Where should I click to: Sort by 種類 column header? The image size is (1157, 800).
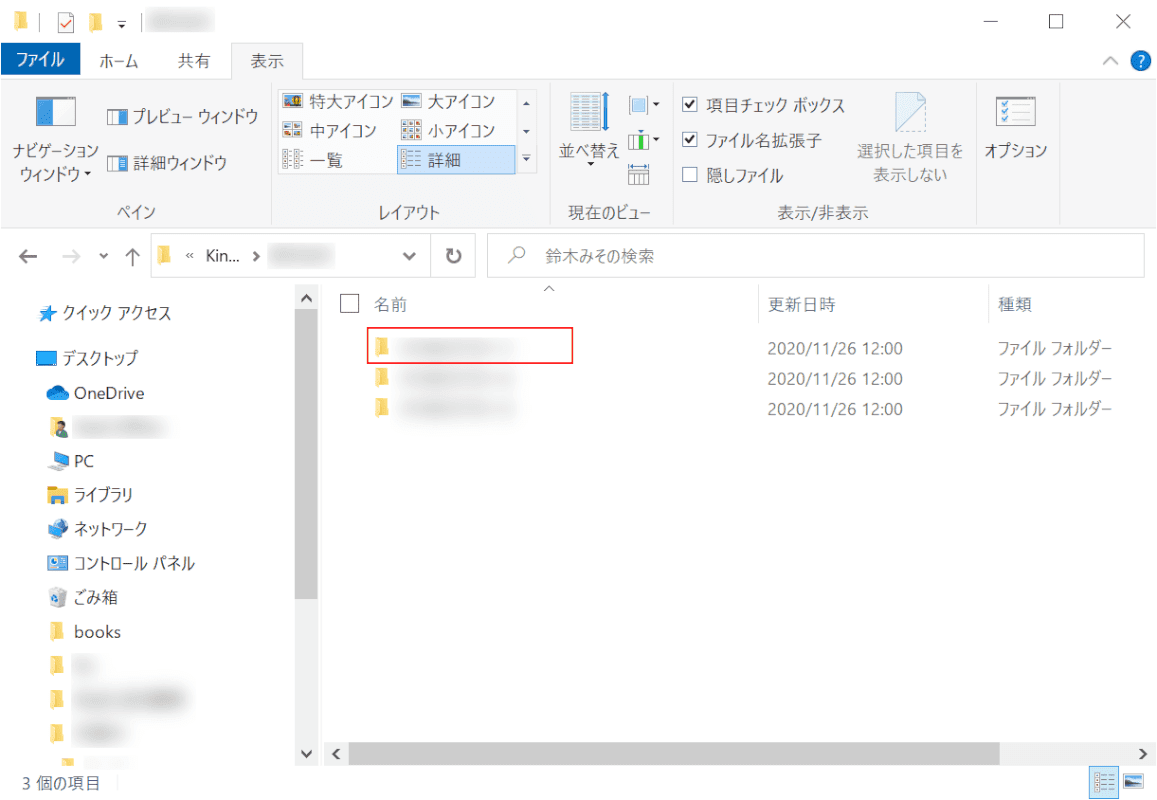[x=1015, y=304]
